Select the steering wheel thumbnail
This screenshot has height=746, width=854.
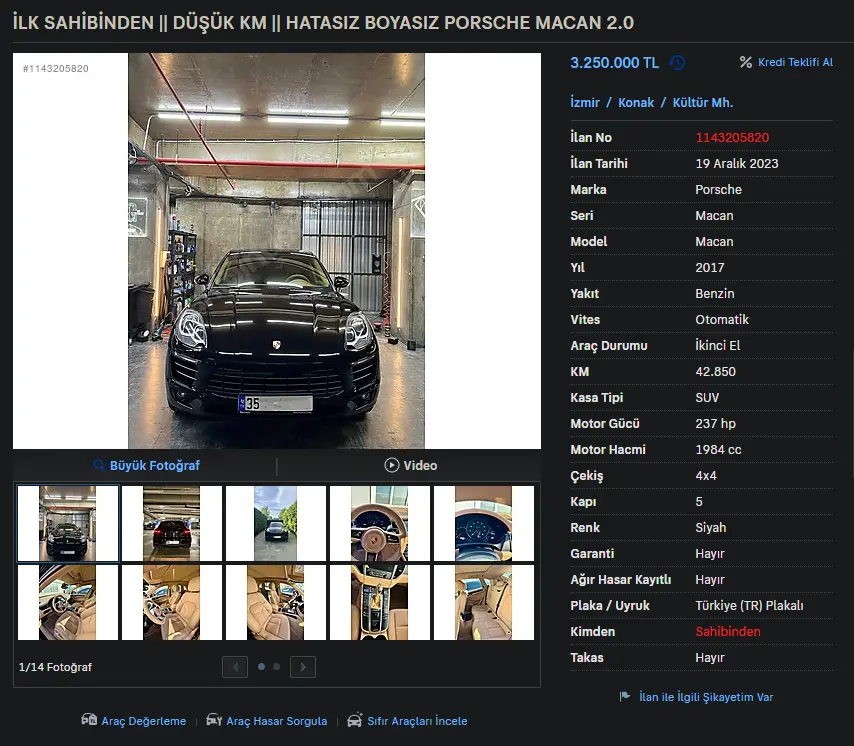click(380, 523)
